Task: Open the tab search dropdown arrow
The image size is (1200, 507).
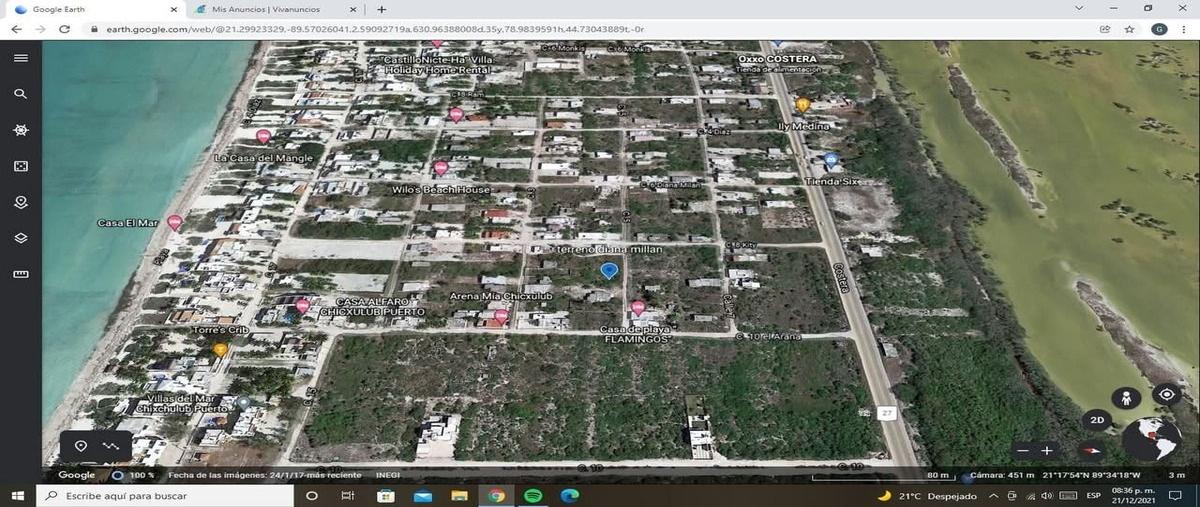Action: (1078, 8)
